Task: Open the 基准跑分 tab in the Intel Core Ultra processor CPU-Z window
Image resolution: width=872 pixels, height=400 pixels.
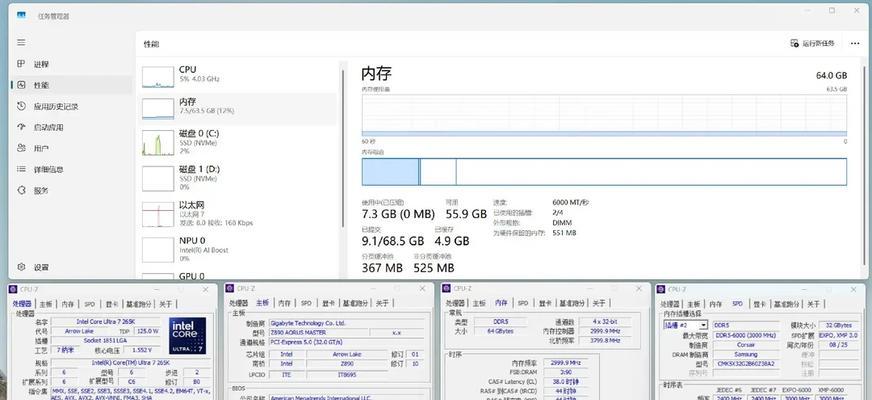Action: (138, 304)
